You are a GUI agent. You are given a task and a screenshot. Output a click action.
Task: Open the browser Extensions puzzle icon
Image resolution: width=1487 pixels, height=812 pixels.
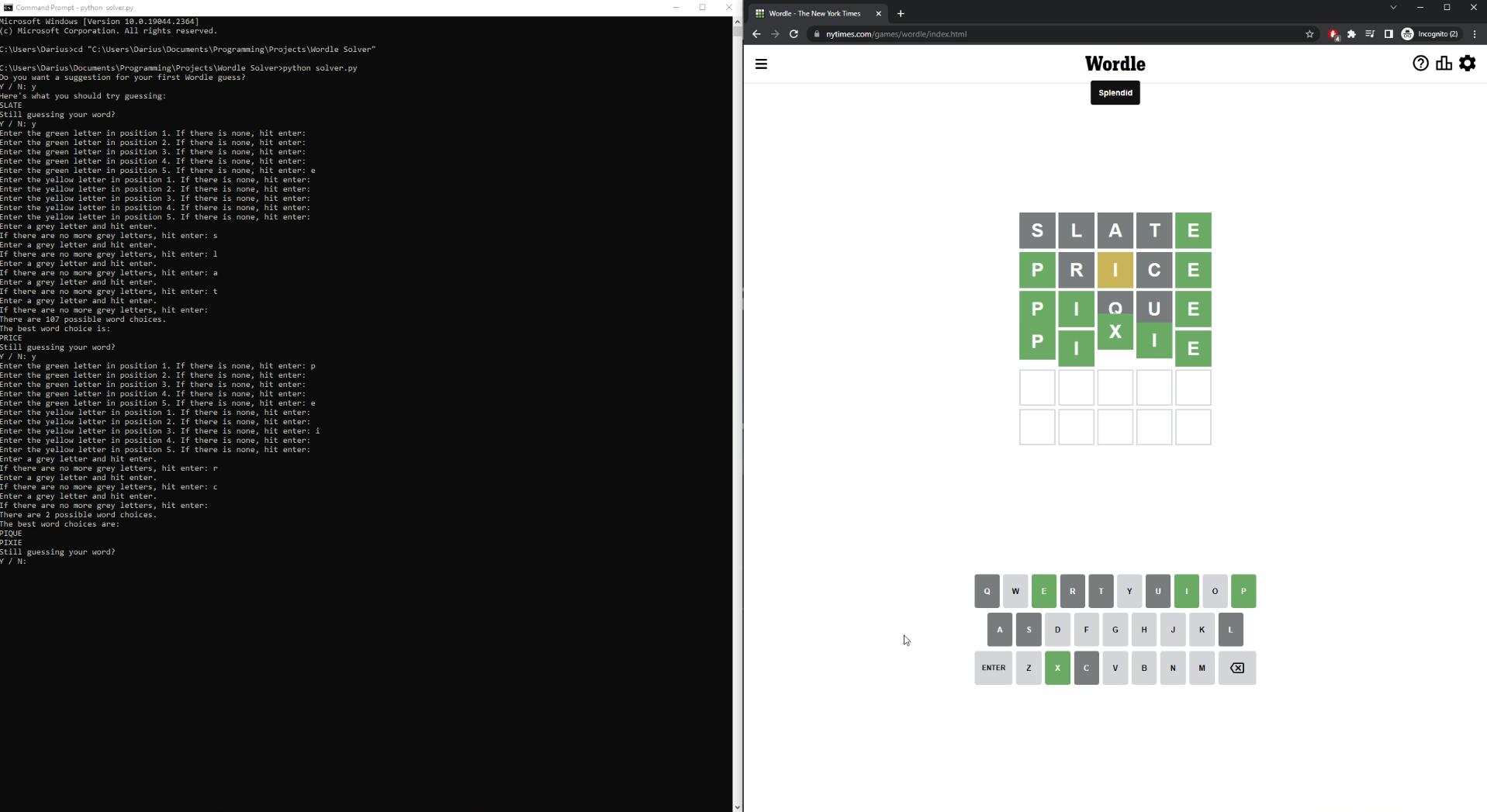(1351, 34)
